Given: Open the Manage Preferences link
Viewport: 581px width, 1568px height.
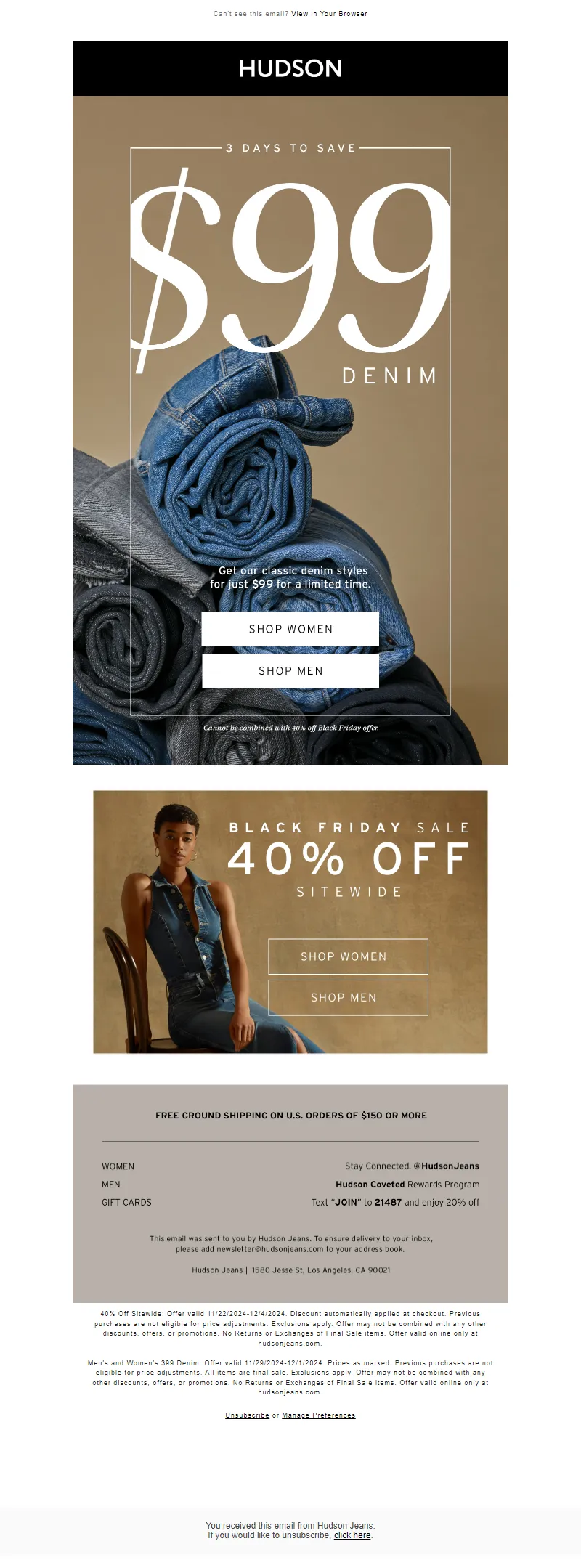Looking at the screenshot, I should pos(319,1415).
